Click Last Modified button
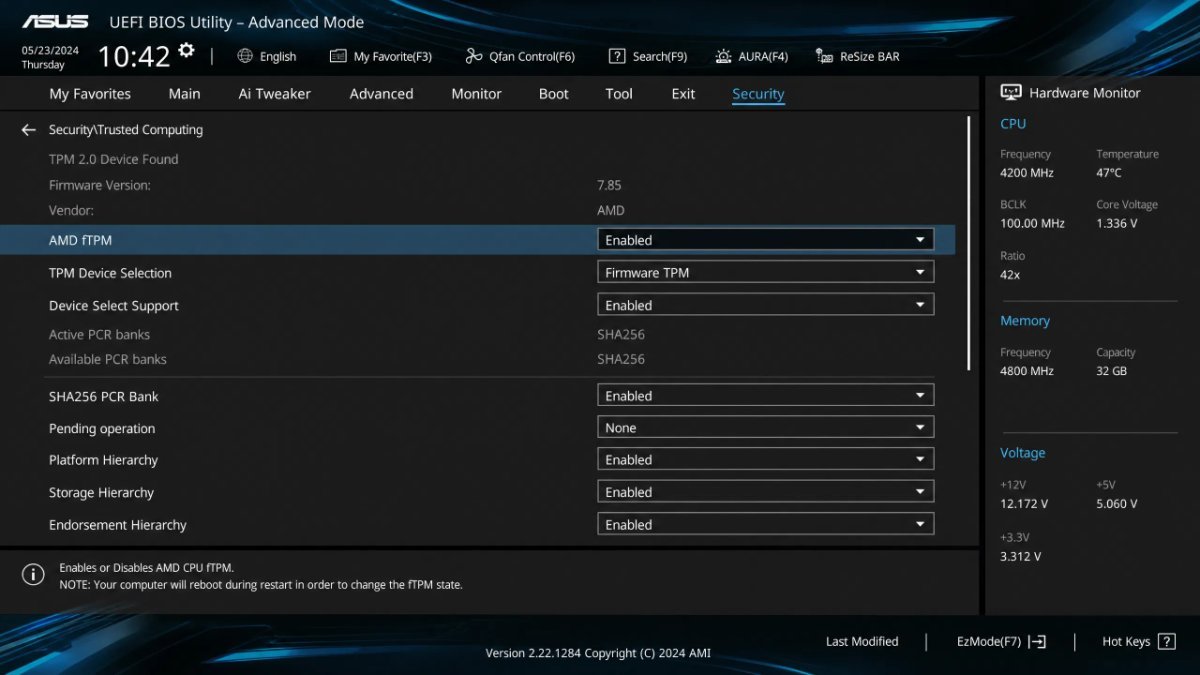The width and height of the screenshot is (1200, 675). 862,642
